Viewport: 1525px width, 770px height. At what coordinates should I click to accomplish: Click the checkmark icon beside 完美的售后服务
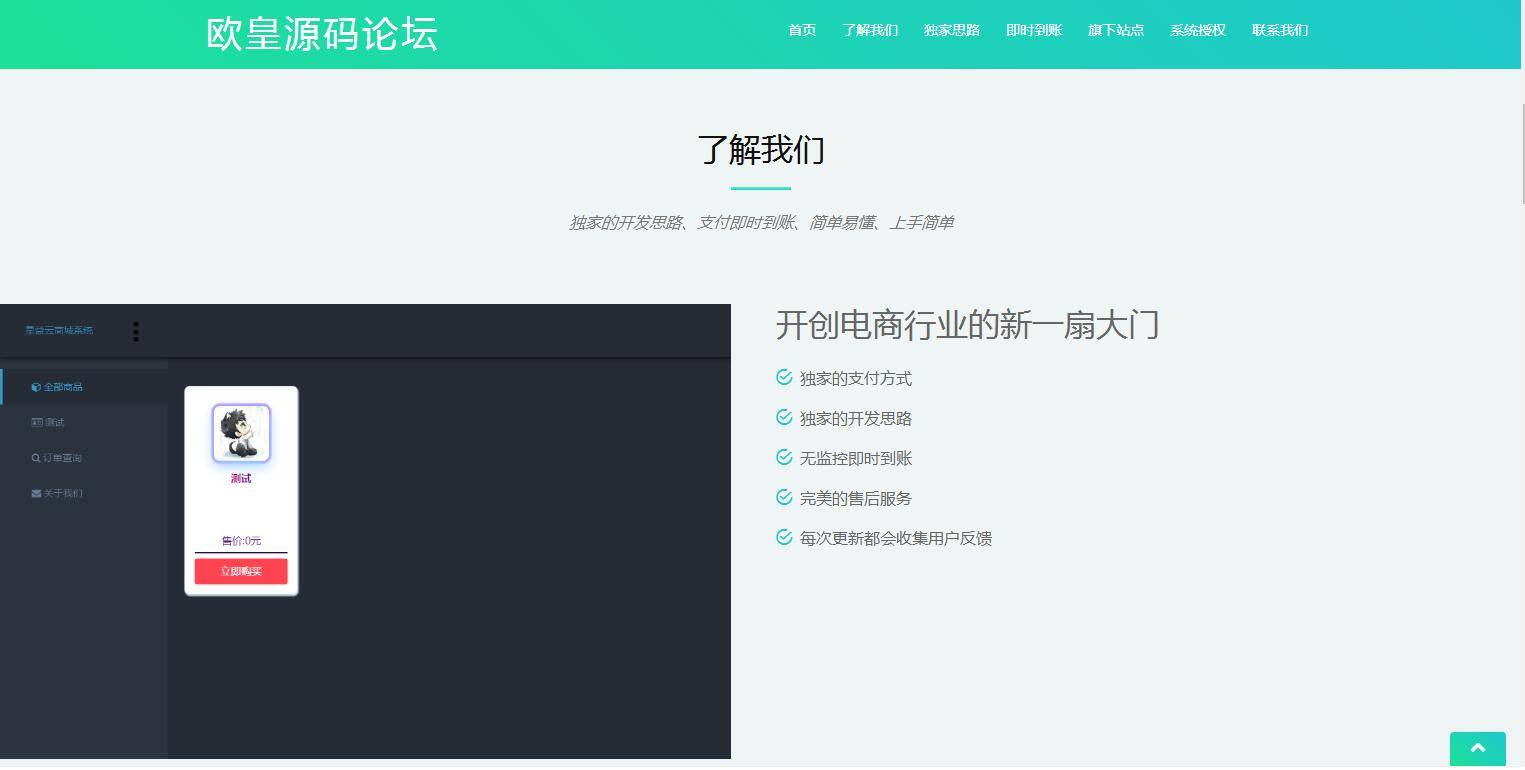783,497
